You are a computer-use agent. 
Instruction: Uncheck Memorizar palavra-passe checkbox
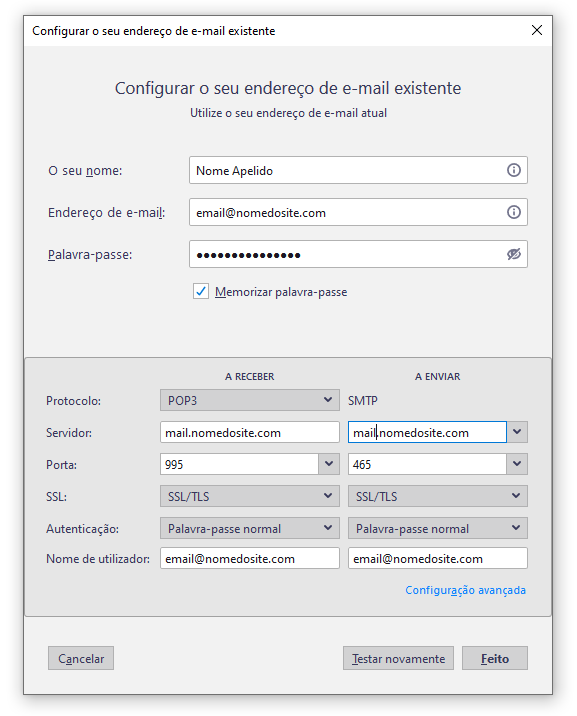201,291
